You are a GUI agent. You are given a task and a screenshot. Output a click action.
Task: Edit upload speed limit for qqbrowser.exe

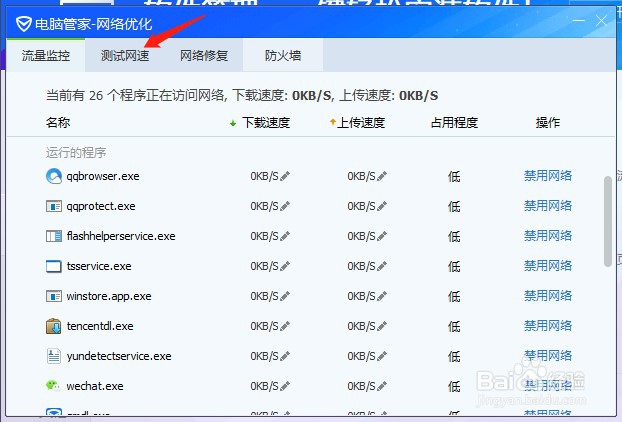(x=382, y=176)
